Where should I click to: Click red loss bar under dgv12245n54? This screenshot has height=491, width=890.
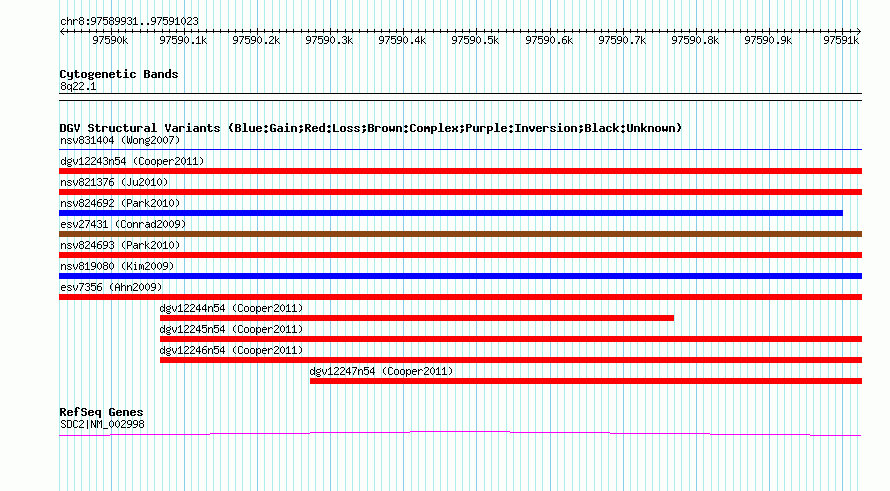point(511,339)
